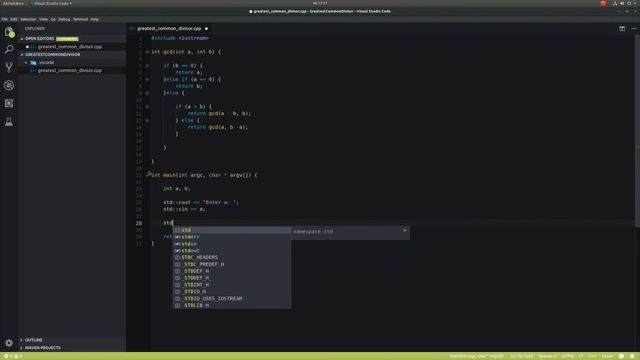
Task: Open the Source Control view
Action: tap(9, 67)
